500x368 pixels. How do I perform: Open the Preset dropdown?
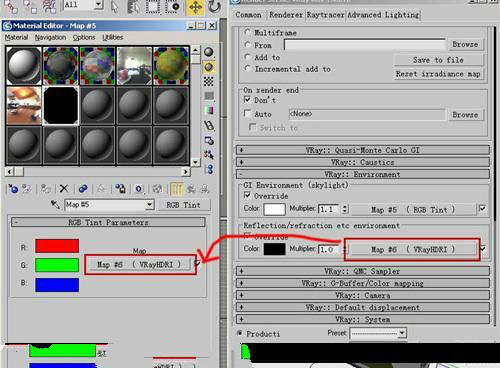[x=378, y=333]
